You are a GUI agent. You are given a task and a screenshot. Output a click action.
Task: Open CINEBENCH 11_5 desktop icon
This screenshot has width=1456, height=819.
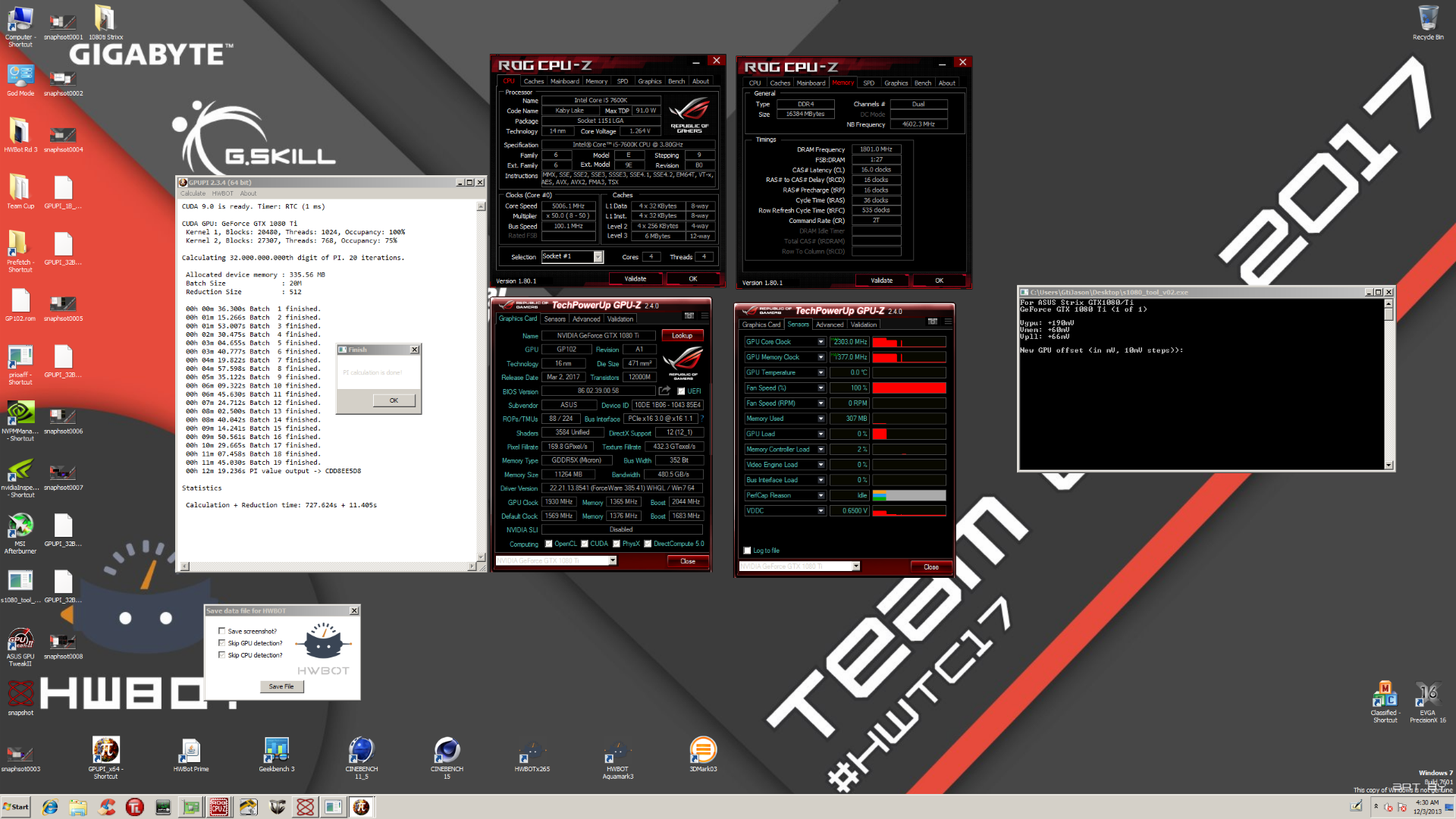pos(362,757)
